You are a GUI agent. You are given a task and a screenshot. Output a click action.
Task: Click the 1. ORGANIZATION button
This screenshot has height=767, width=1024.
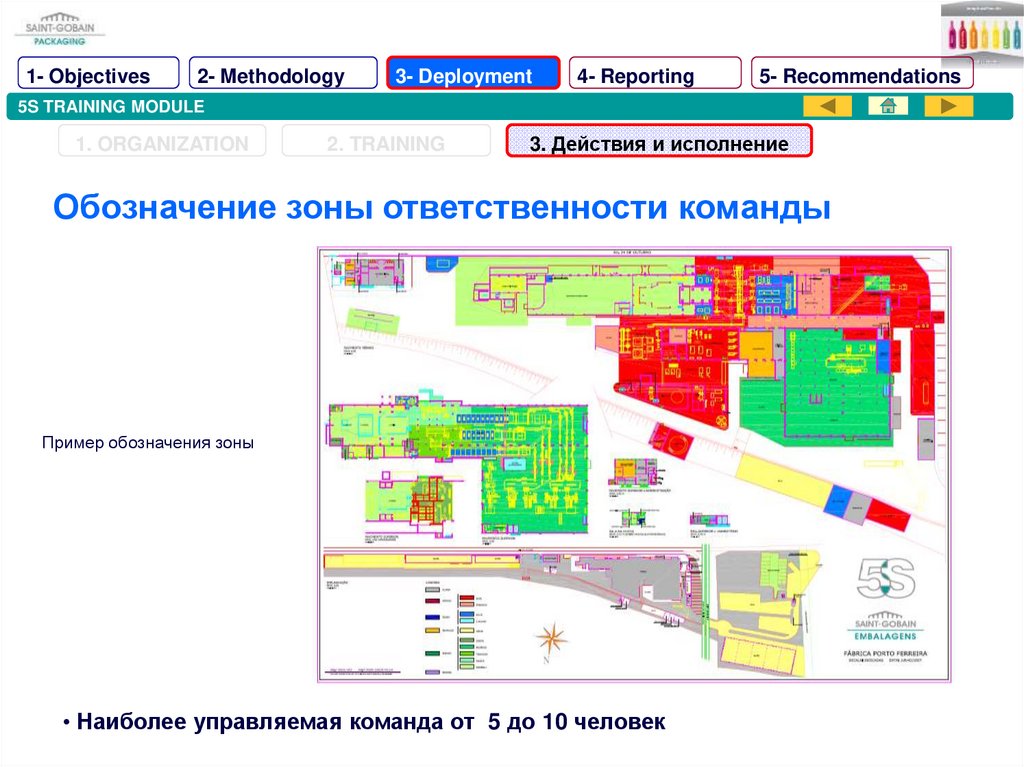tap(162, 144)
